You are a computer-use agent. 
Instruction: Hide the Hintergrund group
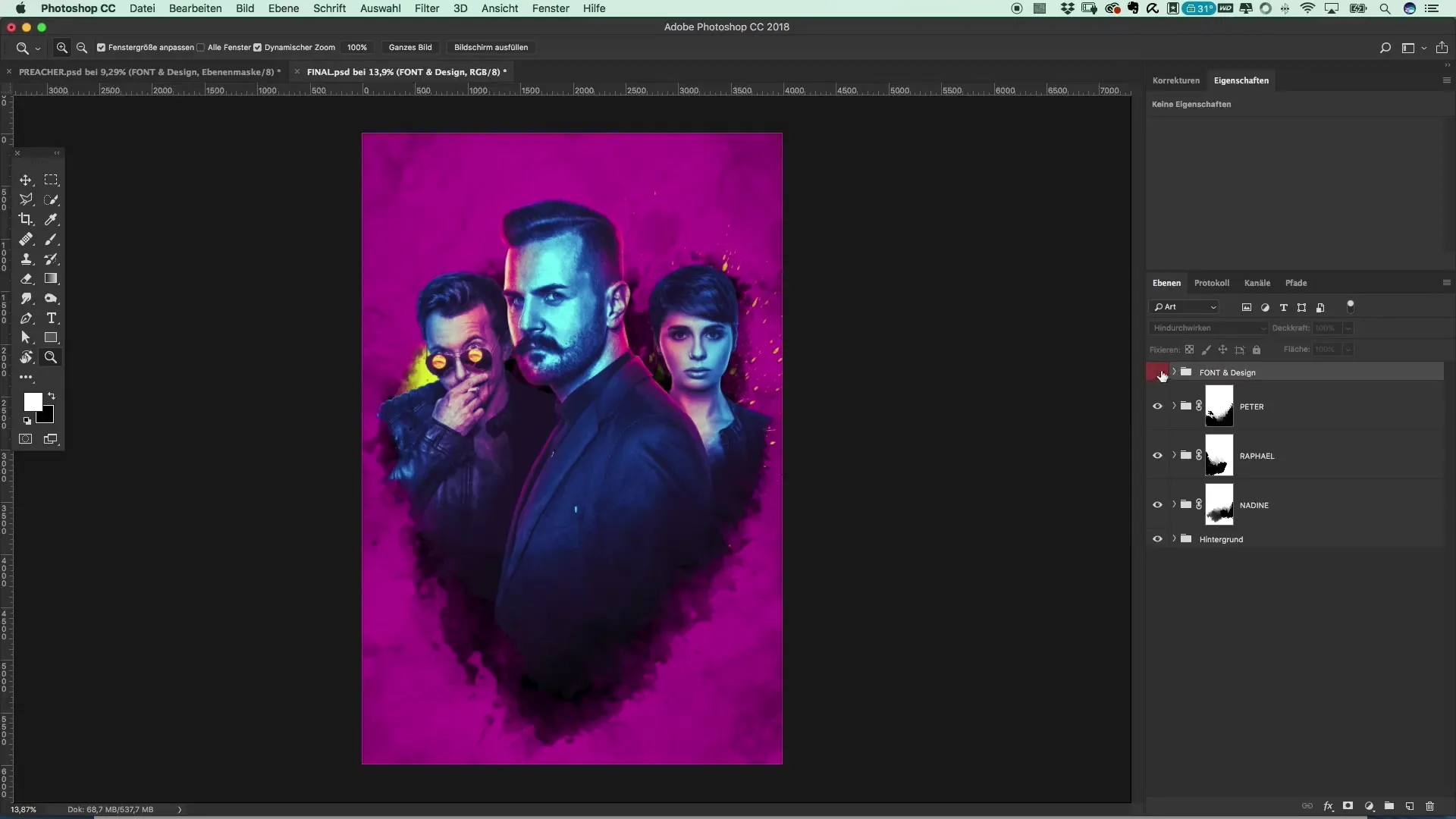[x=1157, y=539]
